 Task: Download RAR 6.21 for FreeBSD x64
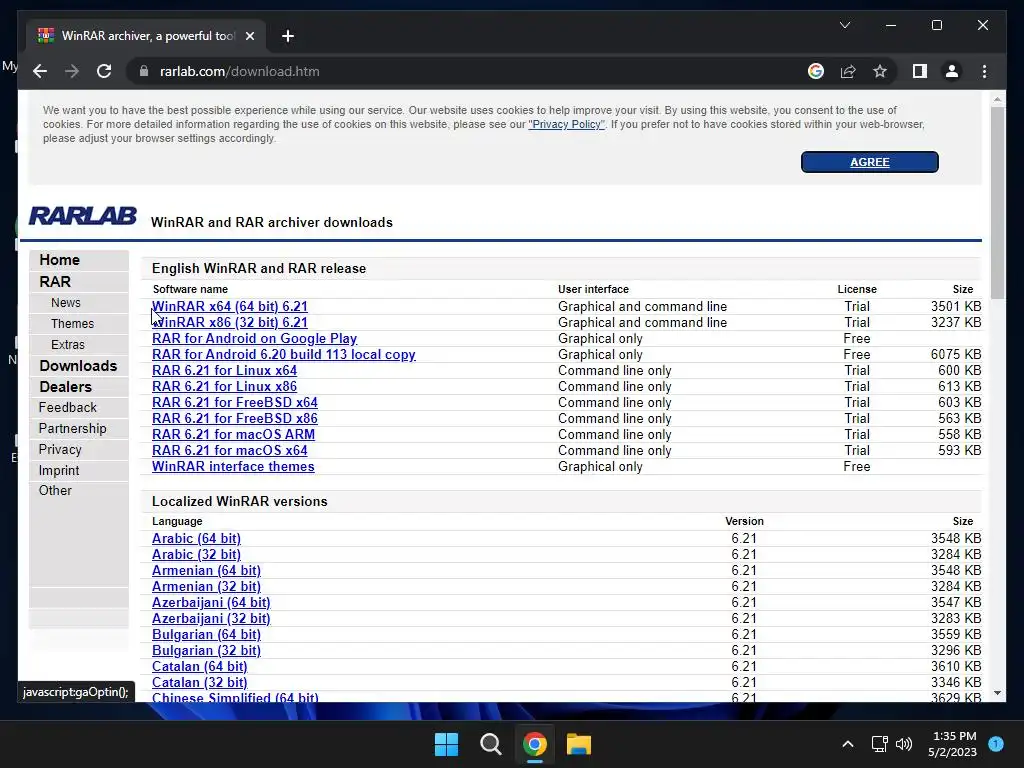[235, 402]
